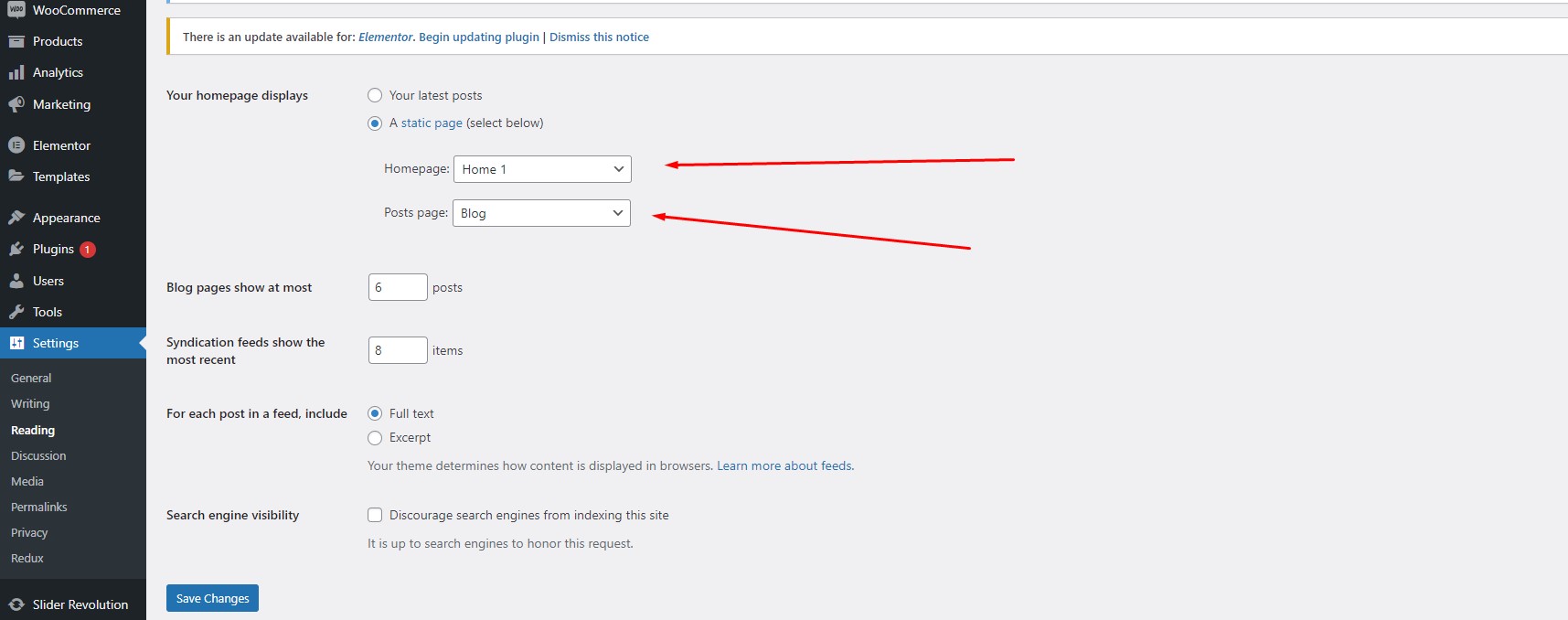The image size is (1568, 620).
Task: Expand the Posts page dropdown showing Blog
Action: pos(541,213)
